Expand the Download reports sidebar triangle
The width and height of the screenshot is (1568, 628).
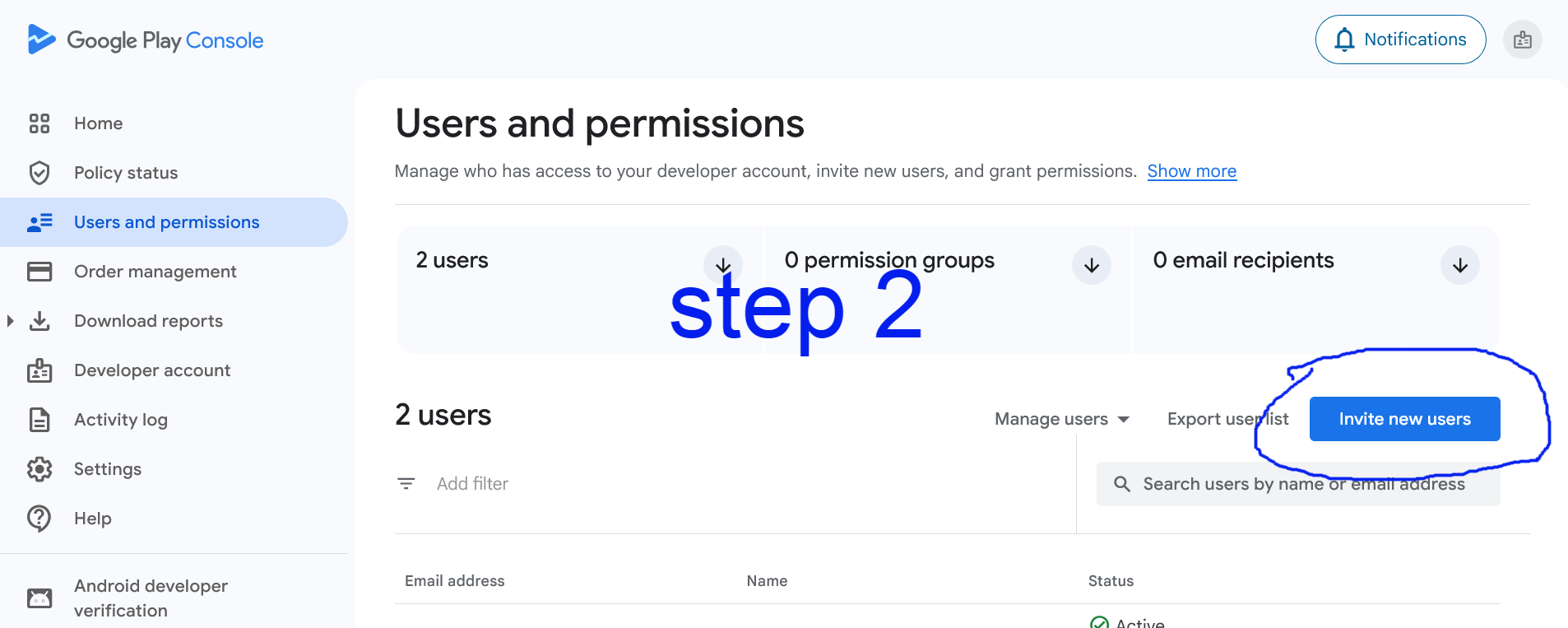pos(11,321)
